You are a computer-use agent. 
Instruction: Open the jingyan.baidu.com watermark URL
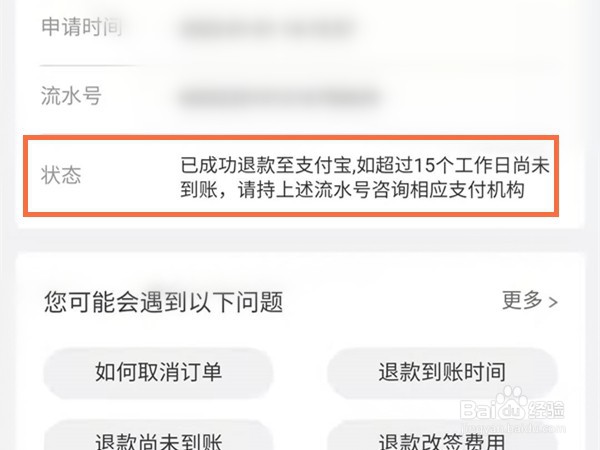513,427
